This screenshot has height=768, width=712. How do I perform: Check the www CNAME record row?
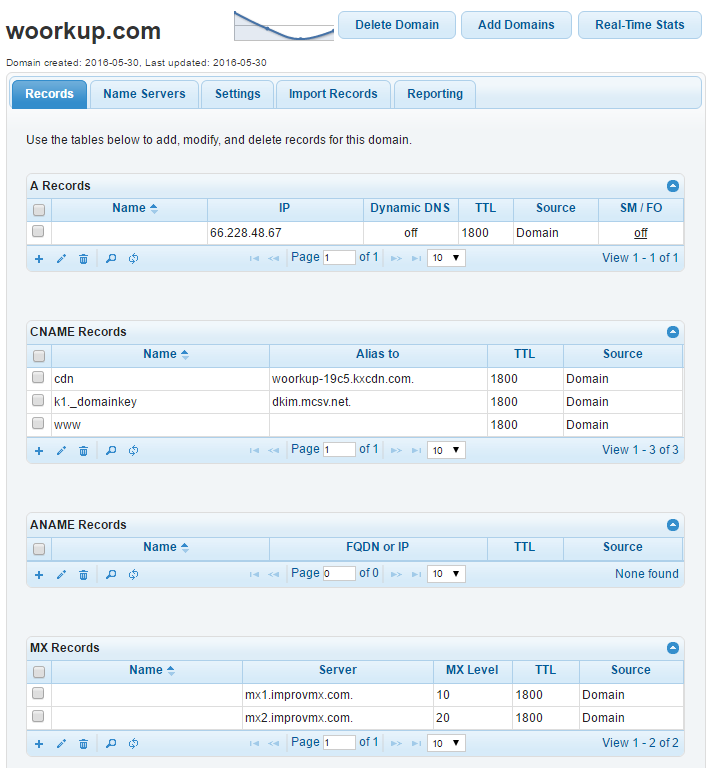tap(38, 423)
